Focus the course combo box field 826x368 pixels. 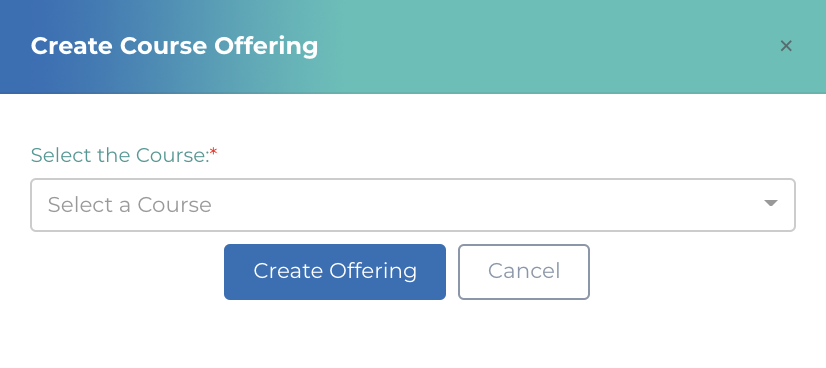(x=412, y=205)
